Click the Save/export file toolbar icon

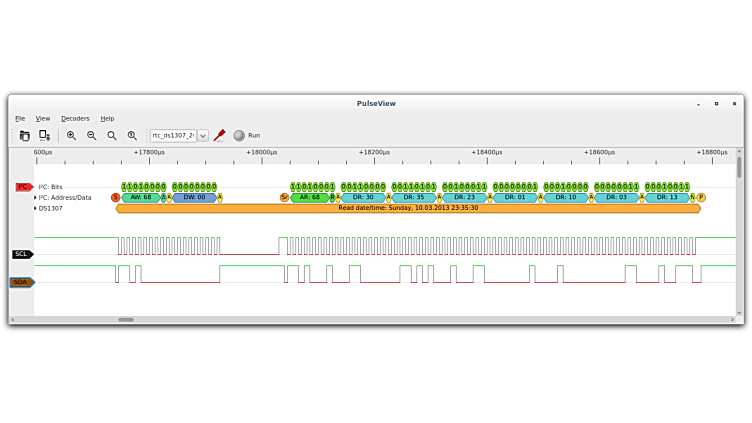[44, 136]
